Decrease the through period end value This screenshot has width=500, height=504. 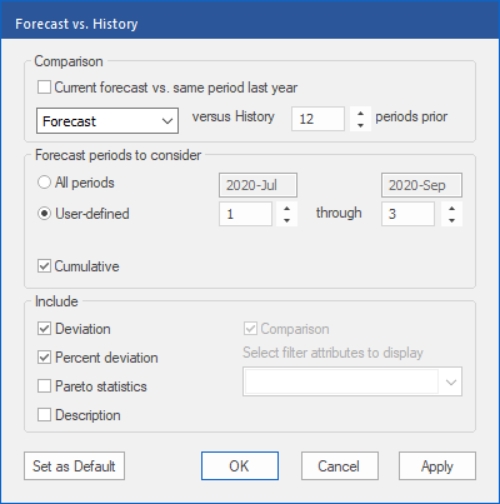[x=452, y=220]
